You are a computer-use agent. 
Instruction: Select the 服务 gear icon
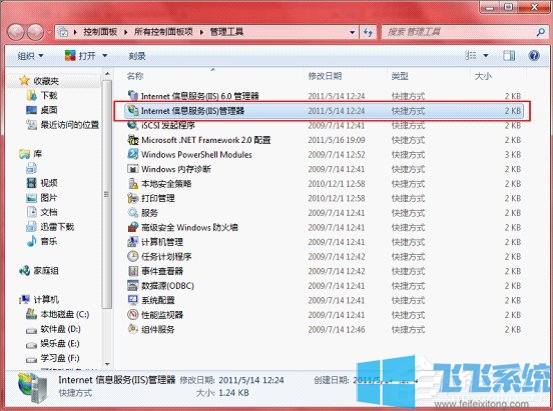coord(133,213)
